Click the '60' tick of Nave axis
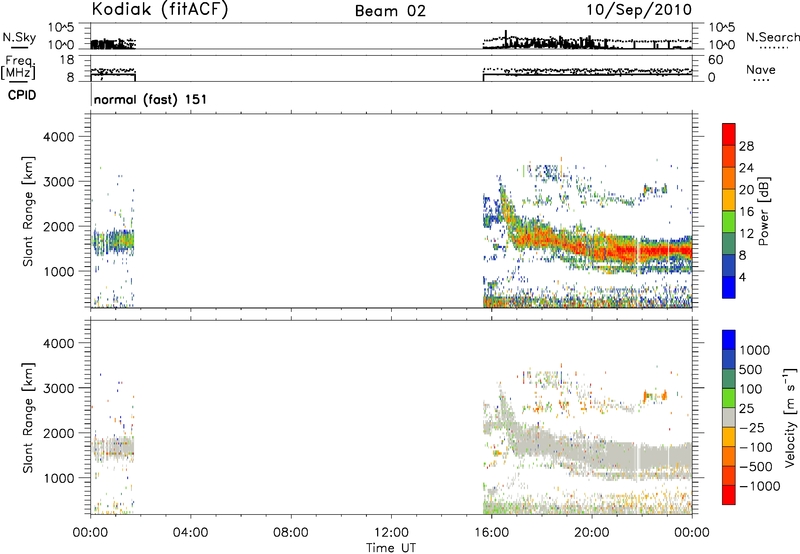Screen dimensions: 800x554 715,60
